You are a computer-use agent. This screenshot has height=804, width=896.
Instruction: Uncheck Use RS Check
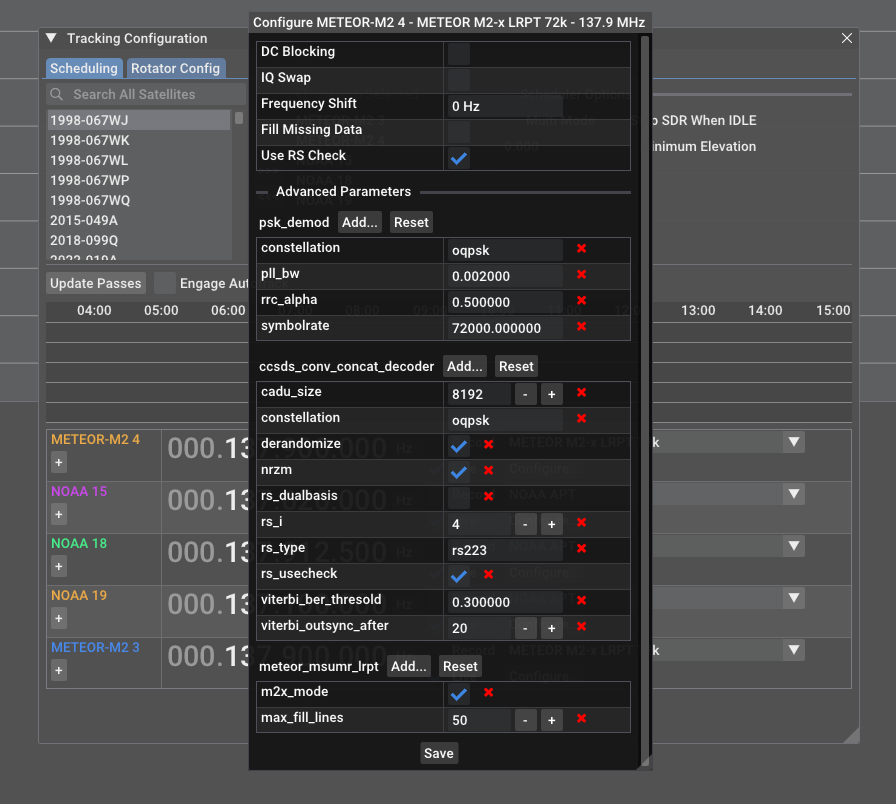click(458, 158)
